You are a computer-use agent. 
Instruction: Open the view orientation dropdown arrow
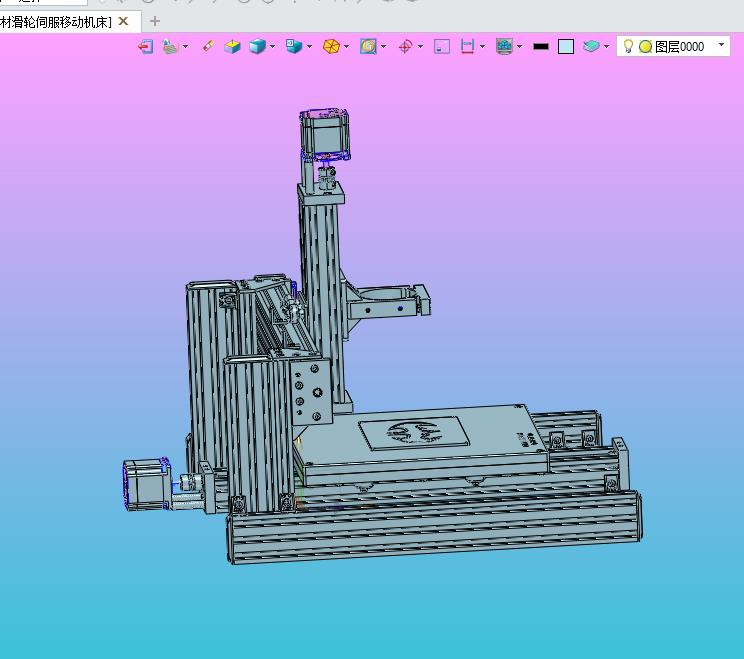coord(309,46)
